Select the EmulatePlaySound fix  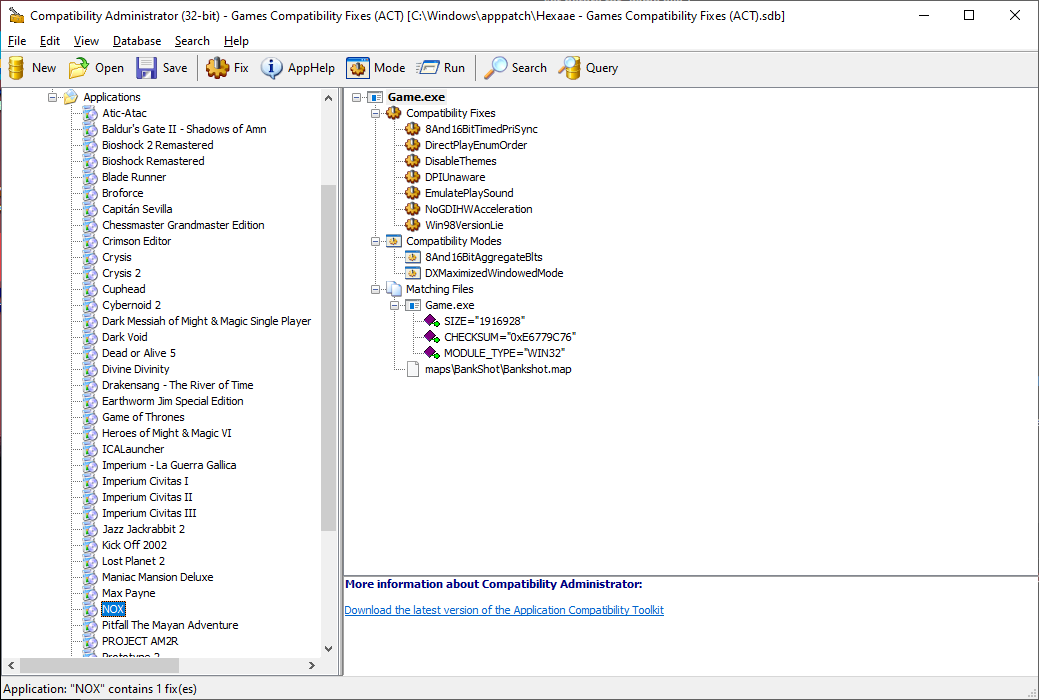(469, 194)
